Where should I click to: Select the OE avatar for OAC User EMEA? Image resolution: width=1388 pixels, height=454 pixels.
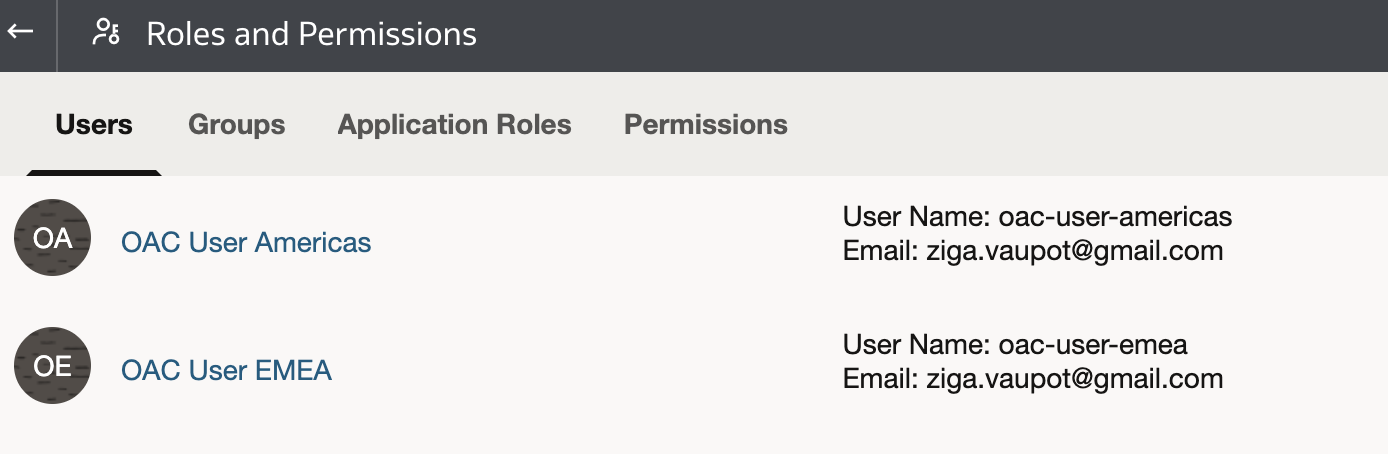pyautogui.click(x=53, y=366)
